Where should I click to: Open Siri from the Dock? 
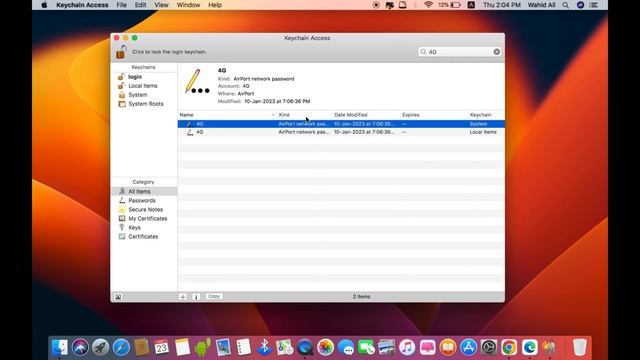[80, 347]
